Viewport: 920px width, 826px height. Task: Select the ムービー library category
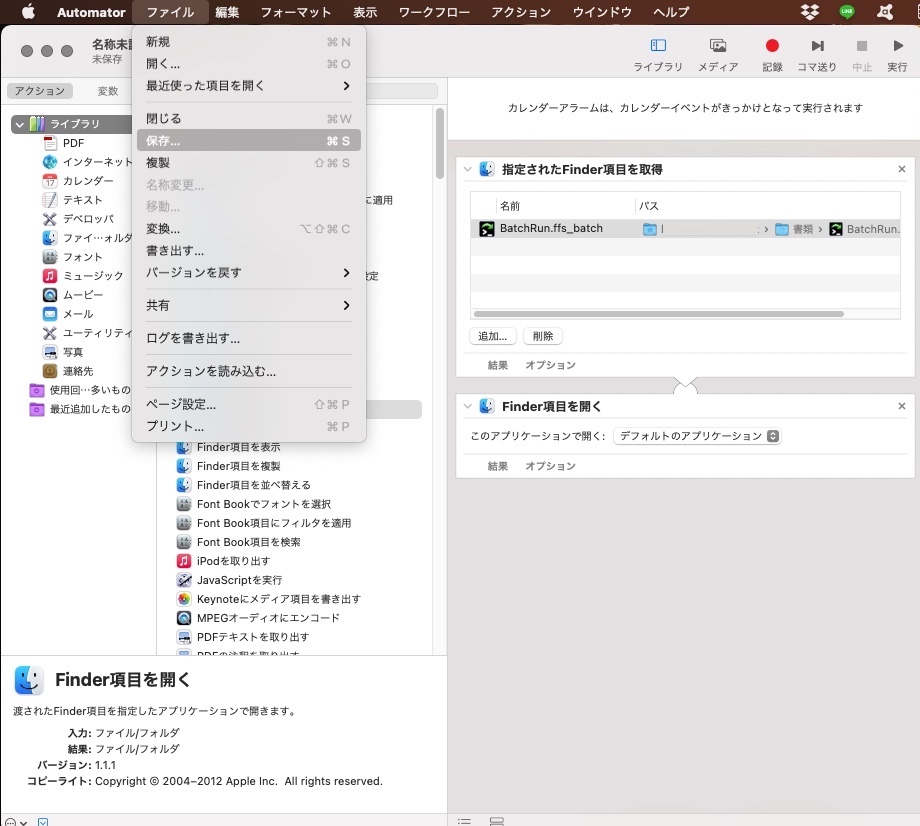coord(73,294)
